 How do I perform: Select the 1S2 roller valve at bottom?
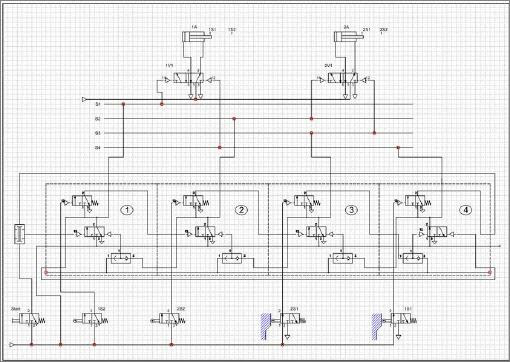[91, 319]
